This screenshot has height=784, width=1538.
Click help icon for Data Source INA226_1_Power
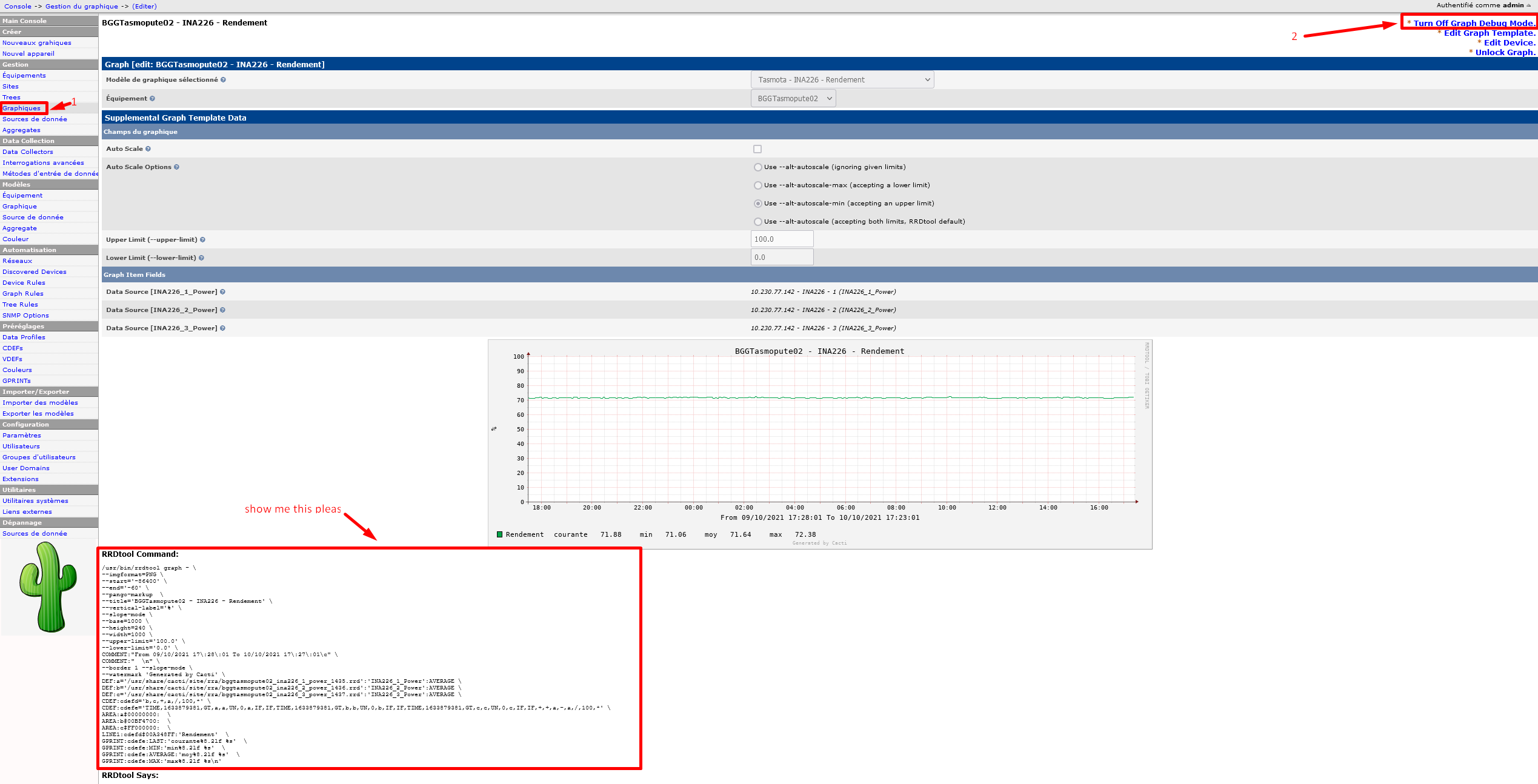pyautogui.click(x=222, y=292)
